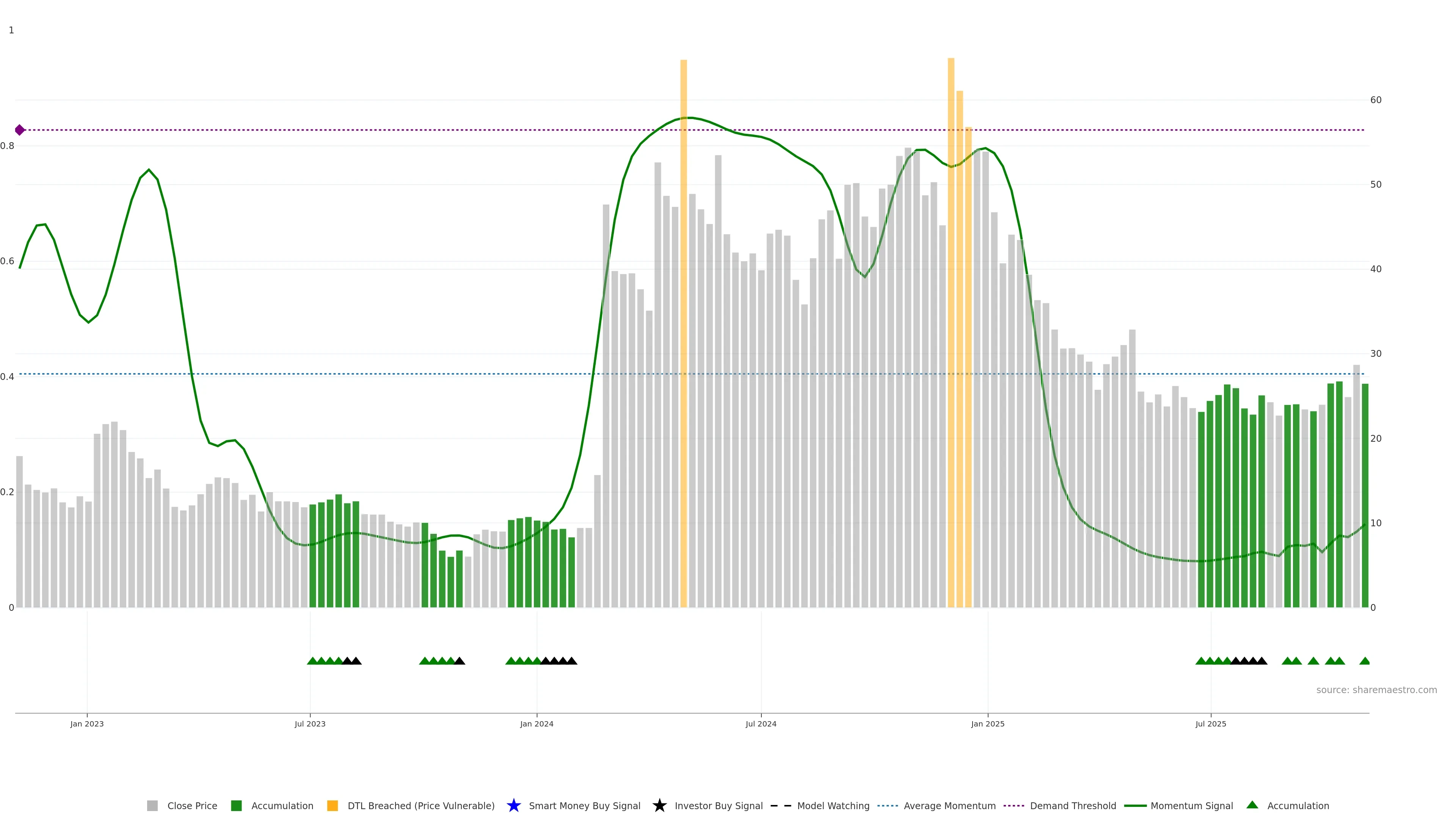Click the blue Average Momentum dotted icon

(887, 805)
